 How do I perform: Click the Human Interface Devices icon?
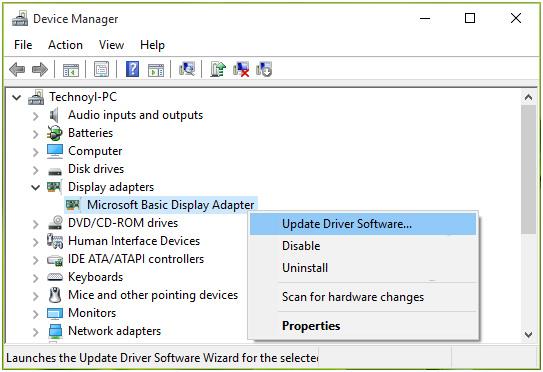click(55, 241)
